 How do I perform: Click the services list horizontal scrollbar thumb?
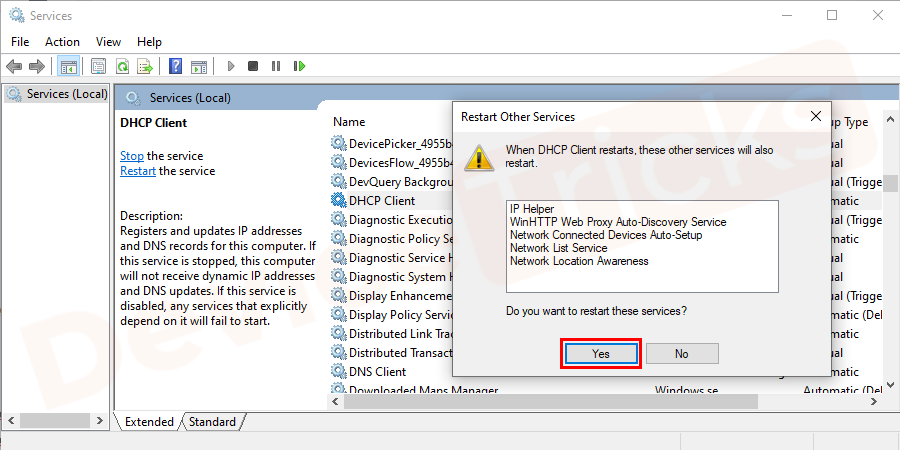click(x=550, y=402)
